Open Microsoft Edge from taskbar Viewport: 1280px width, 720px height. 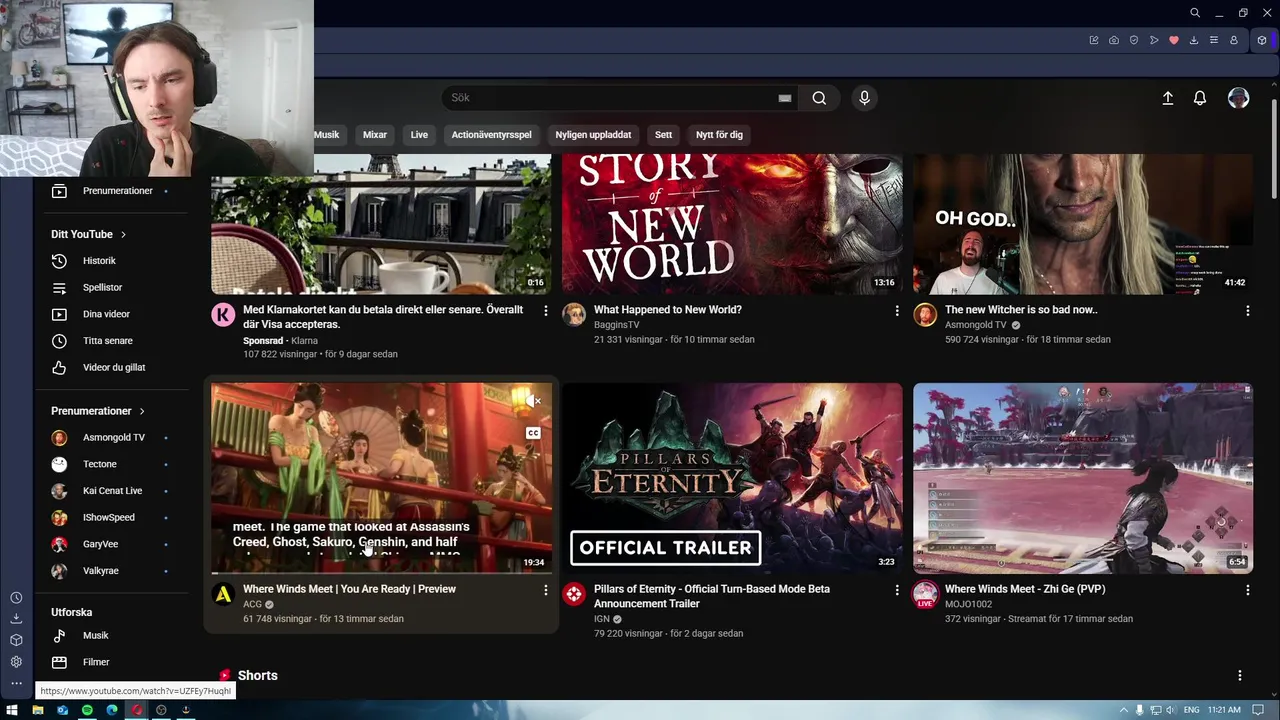[x=112, y=710]
